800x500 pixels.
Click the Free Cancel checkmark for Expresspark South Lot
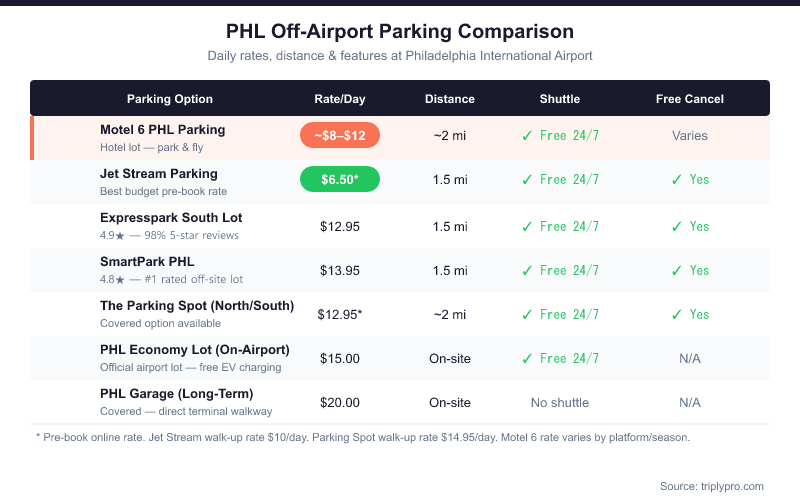tap(677, 226)
